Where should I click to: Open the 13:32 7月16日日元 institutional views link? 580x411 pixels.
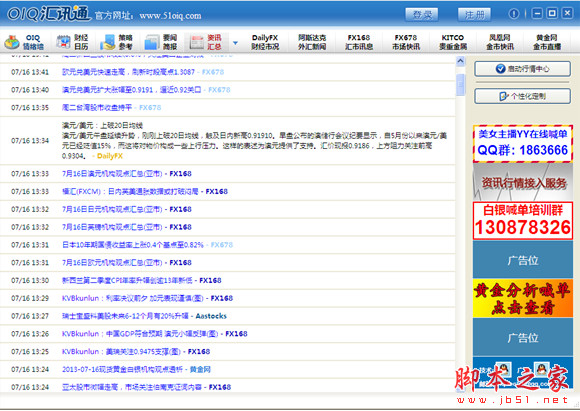point(112,209)
